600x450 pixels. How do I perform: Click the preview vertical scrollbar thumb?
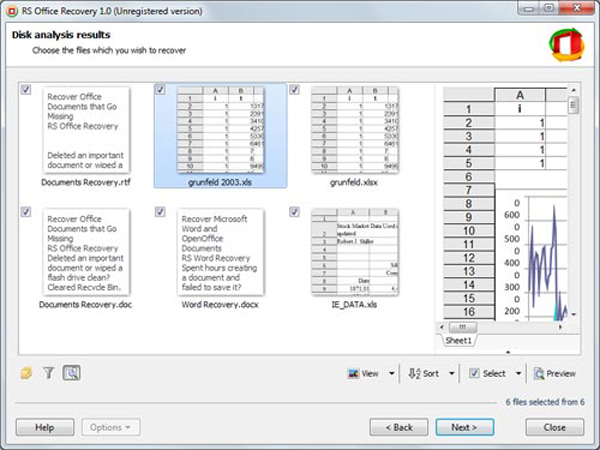[573, 105]
